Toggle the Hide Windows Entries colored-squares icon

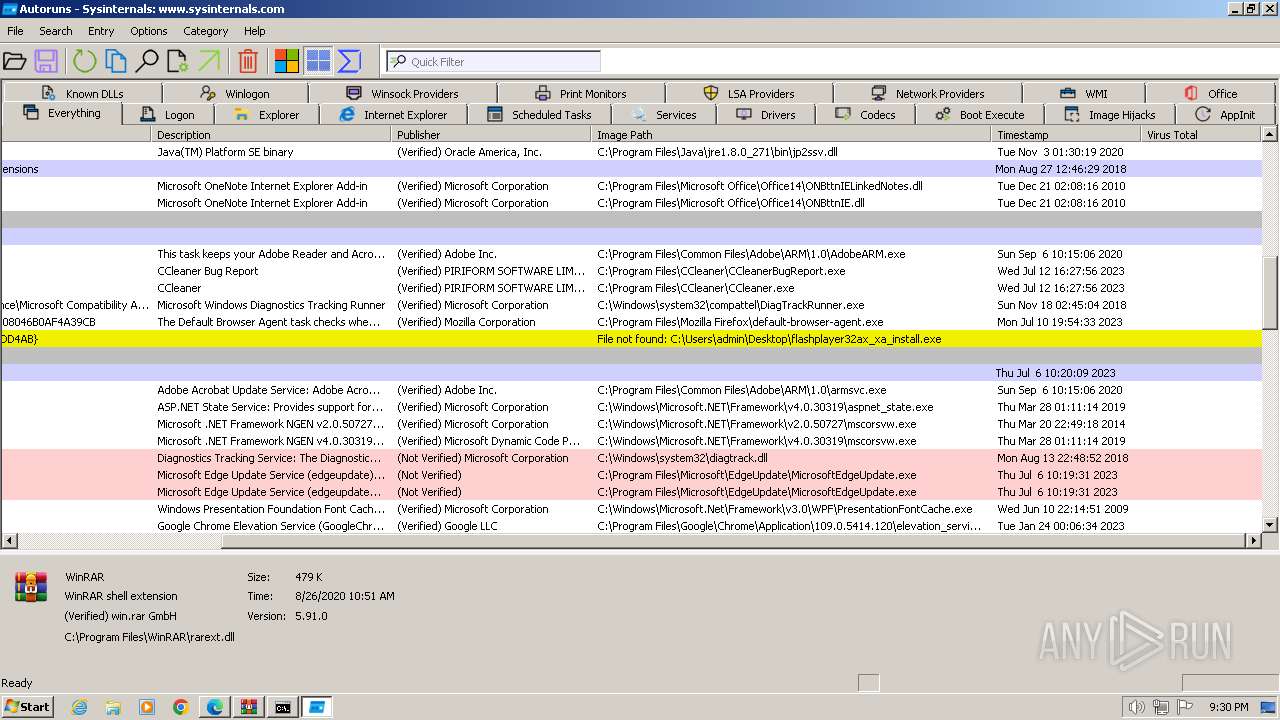pos(287,61)
